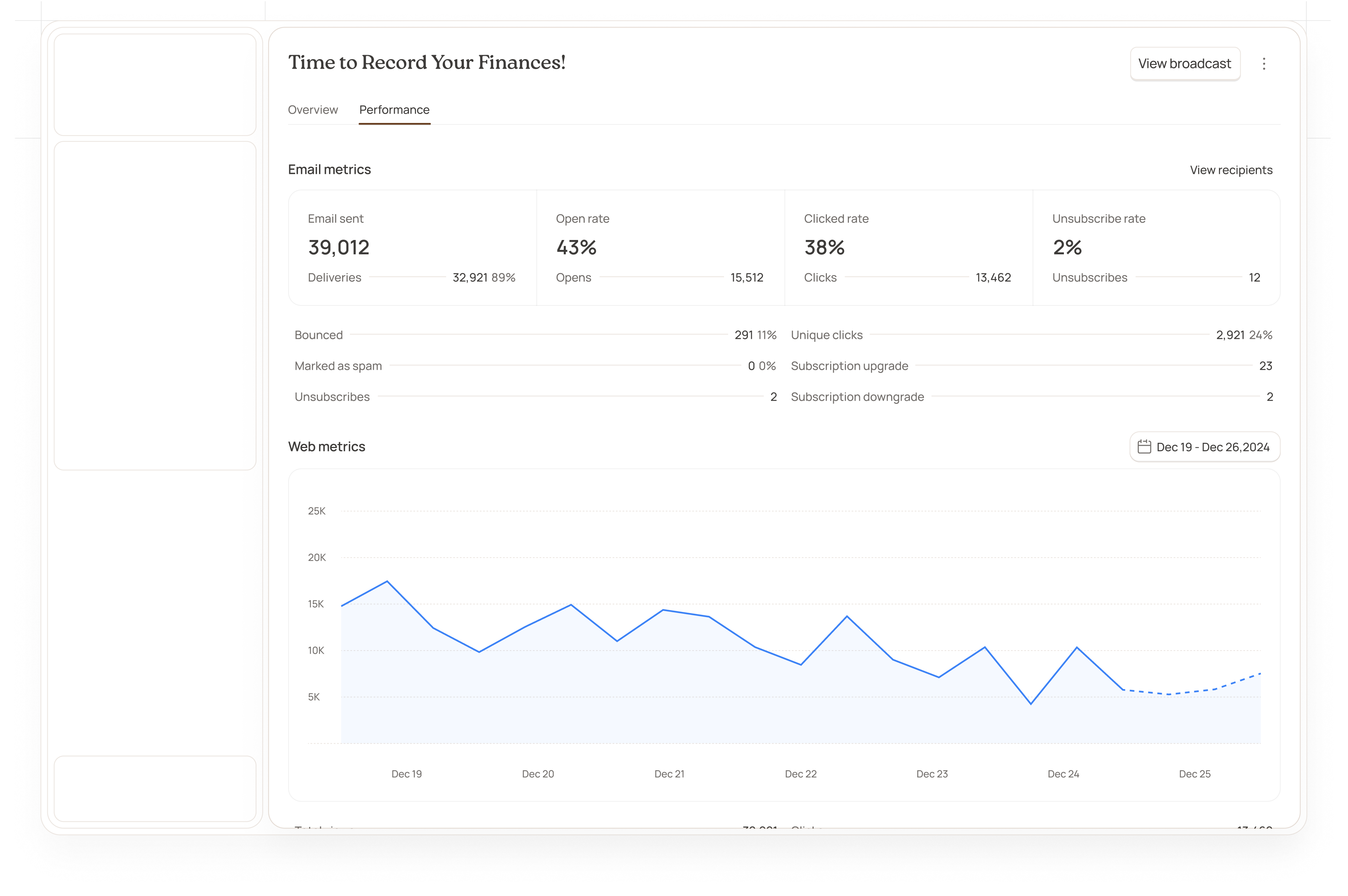Click the Unique clicks value 2,921

tap(1230, 335)
